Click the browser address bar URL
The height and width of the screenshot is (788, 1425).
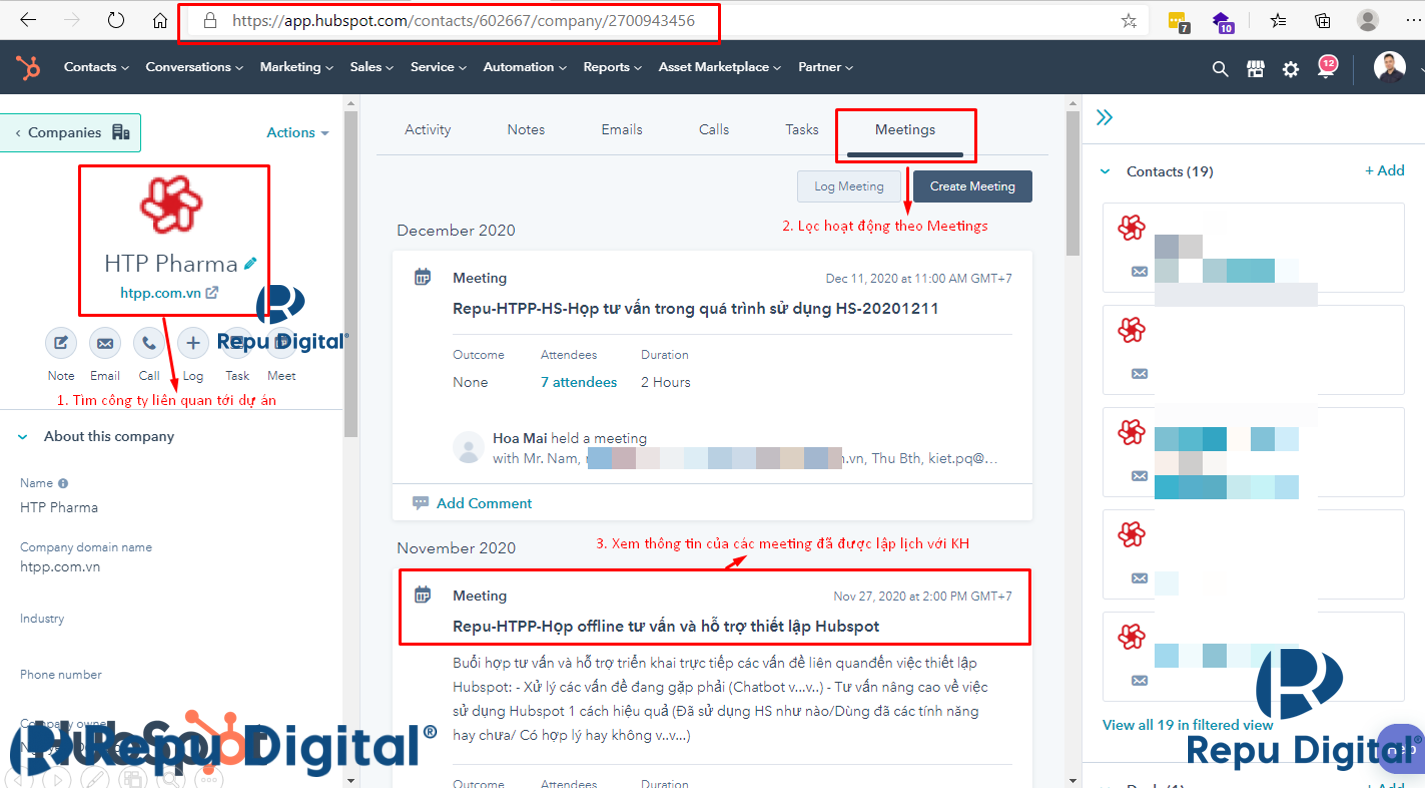pos(463,20)
